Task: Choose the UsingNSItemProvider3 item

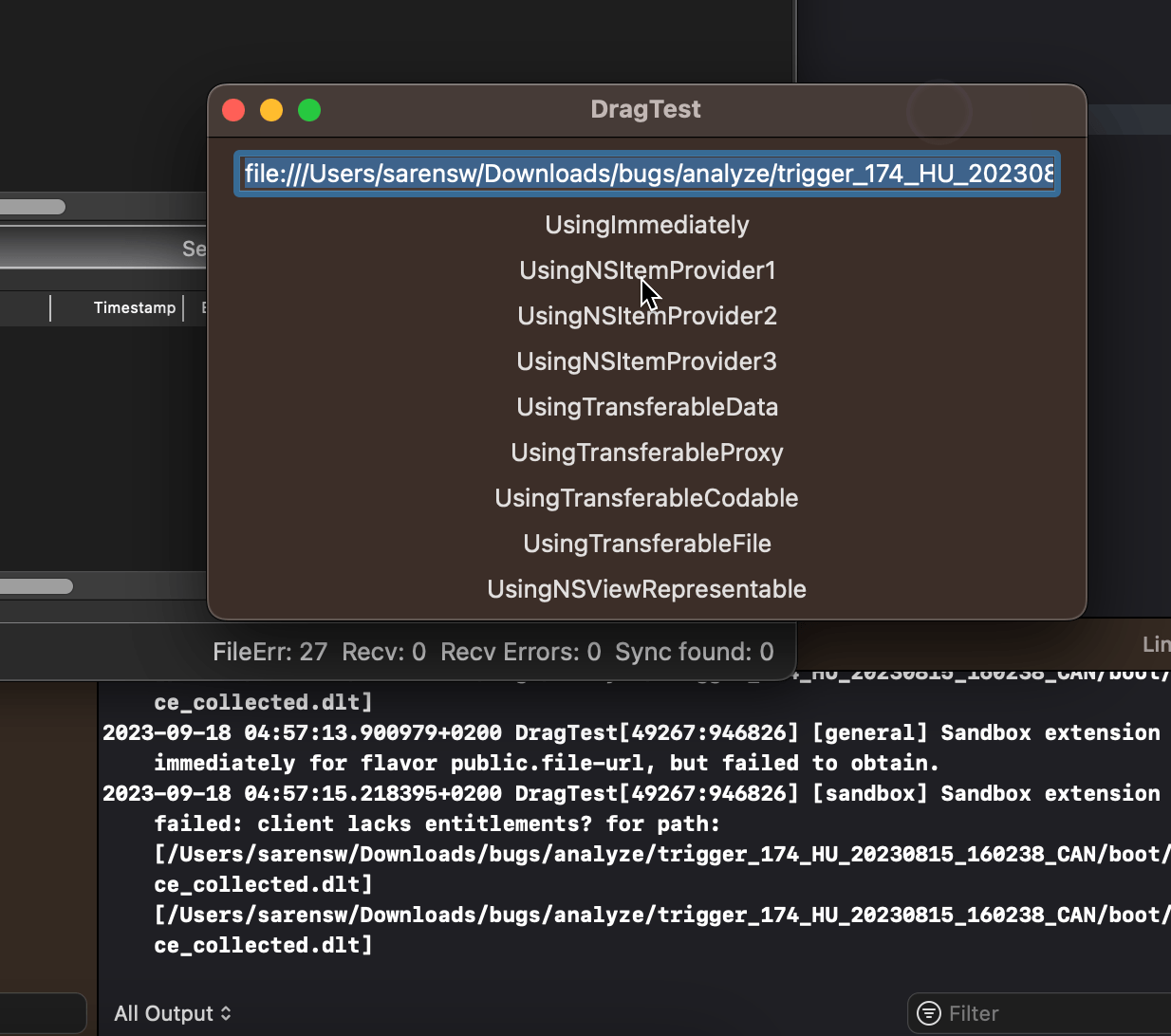Action: pyautogui.click(x=646, y=361)
